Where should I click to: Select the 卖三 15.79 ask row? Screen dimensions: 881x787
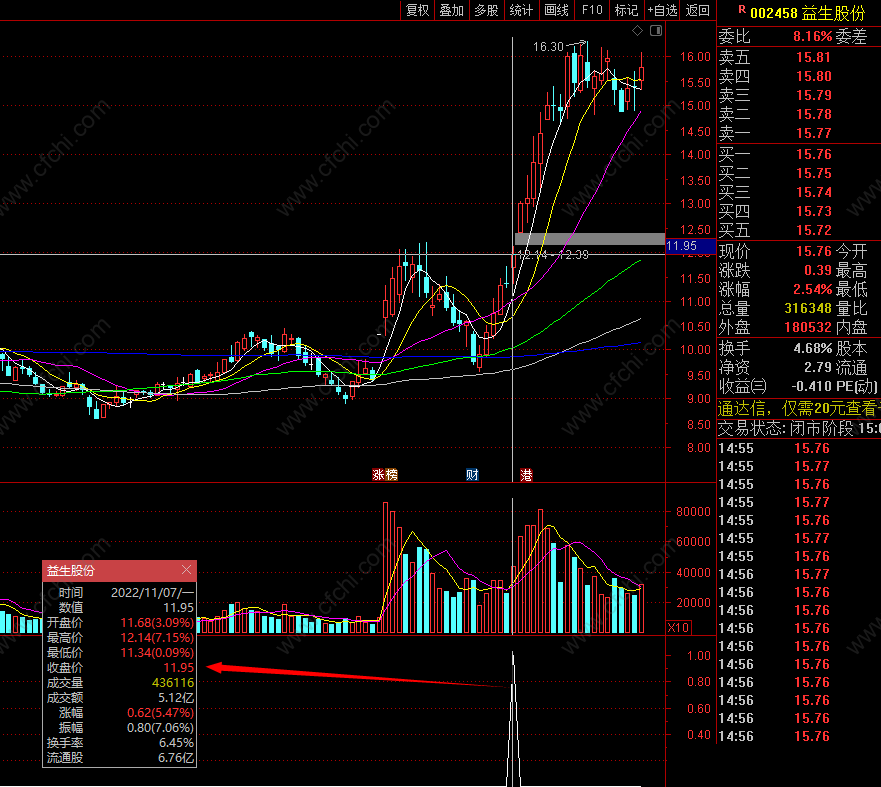[x=799, y=95]
